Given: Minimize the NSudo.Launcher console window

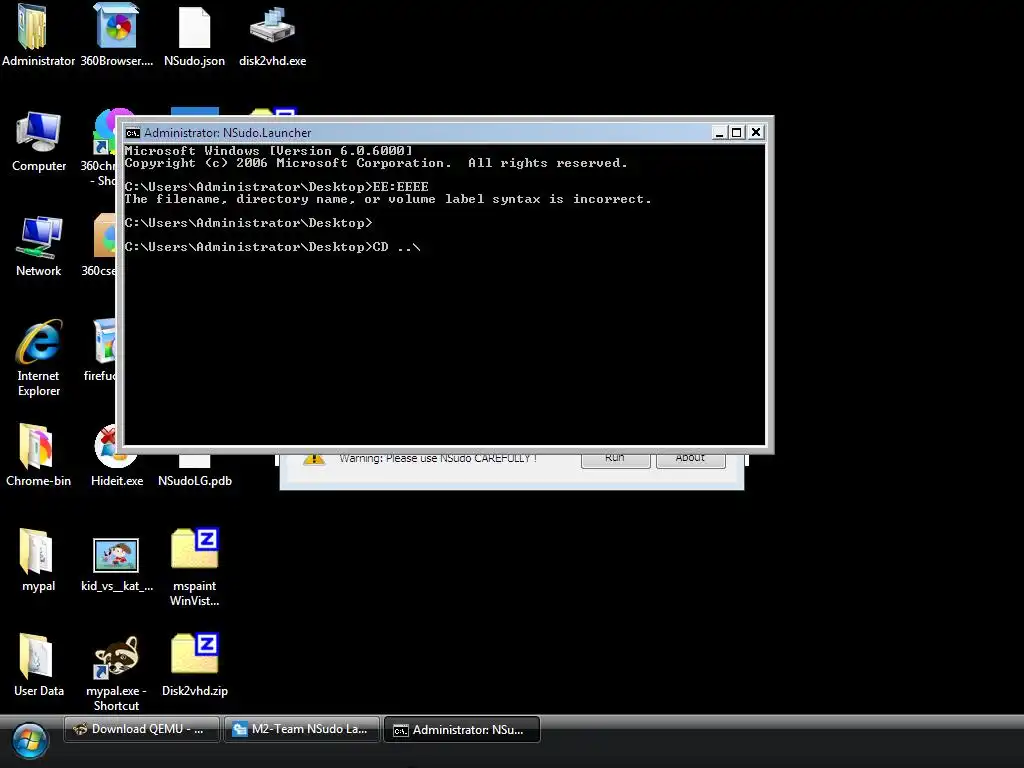Looking at the screenshot, I should coord(719,133).
